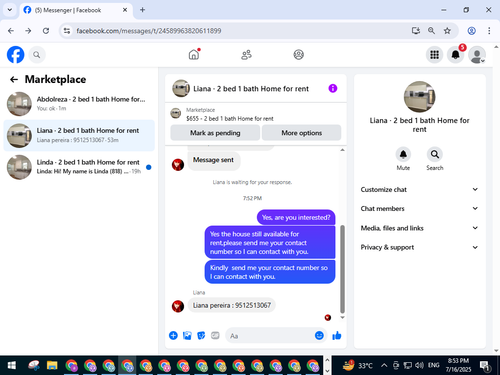Open the taskbar volume speaker icon
The image size is (500, 375).
[x=420, y=365]
